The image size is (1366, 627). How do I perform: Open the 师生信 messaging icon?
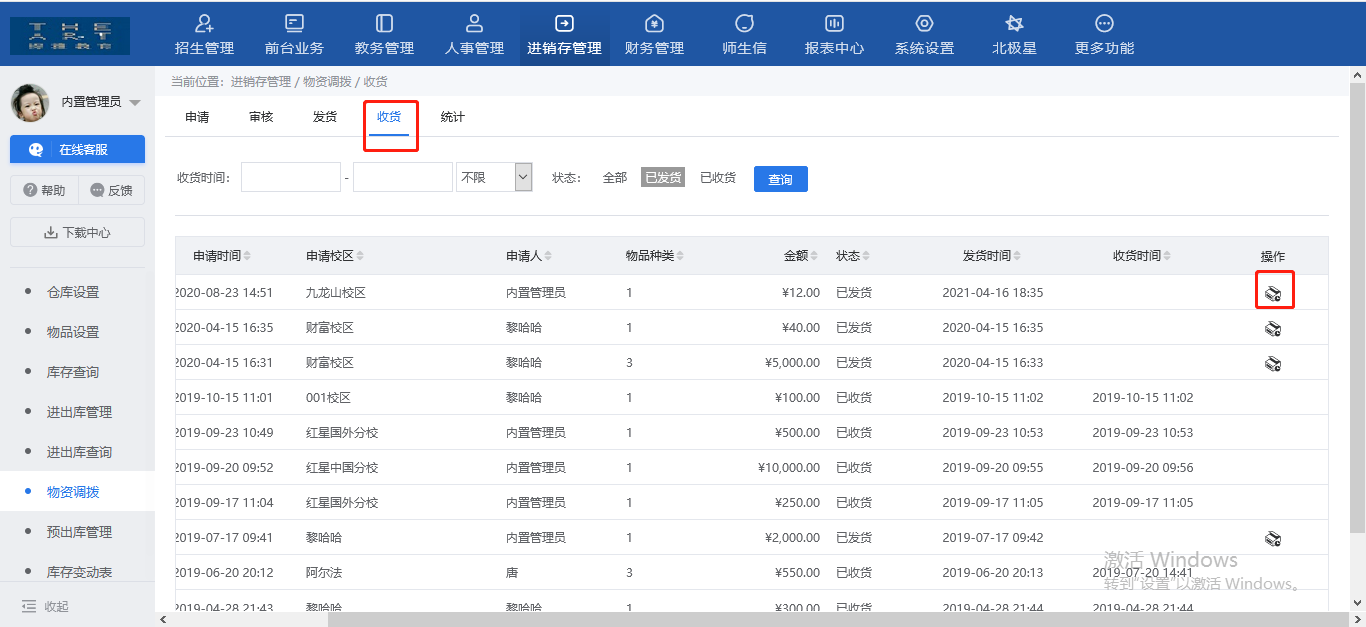click(744, 23)
